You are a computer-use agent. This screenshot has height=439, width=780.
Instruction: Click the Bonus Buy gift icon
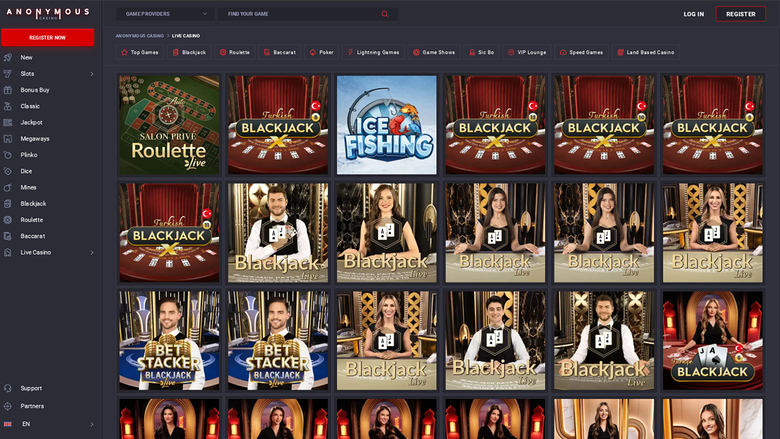(x=7, y=90)
